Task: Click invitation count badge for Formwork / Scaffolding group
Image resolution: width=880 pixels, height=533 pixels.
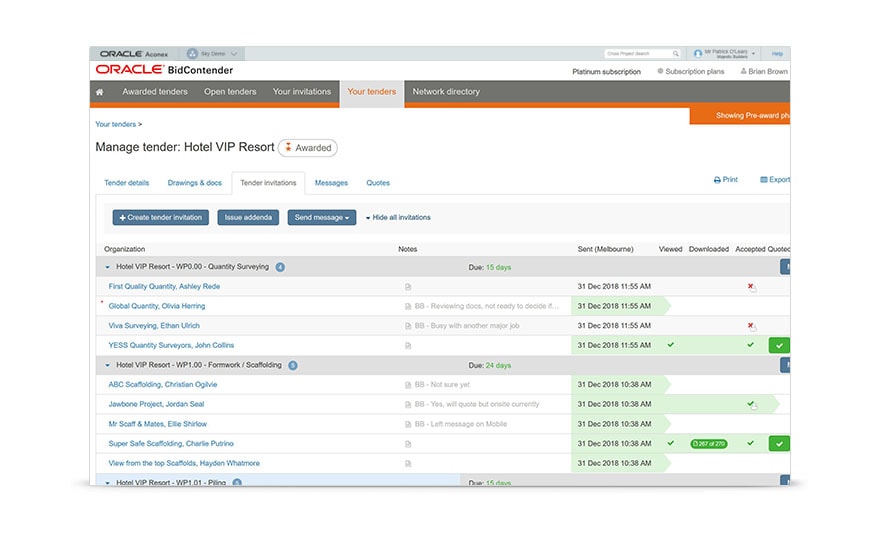Action: pos(293,365)
